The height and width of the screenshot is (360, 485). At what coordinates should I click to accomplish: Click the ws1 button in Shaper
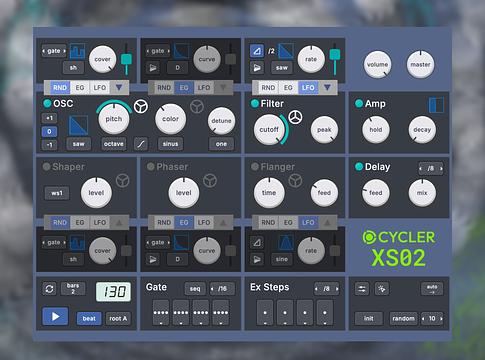coord(57,193)
